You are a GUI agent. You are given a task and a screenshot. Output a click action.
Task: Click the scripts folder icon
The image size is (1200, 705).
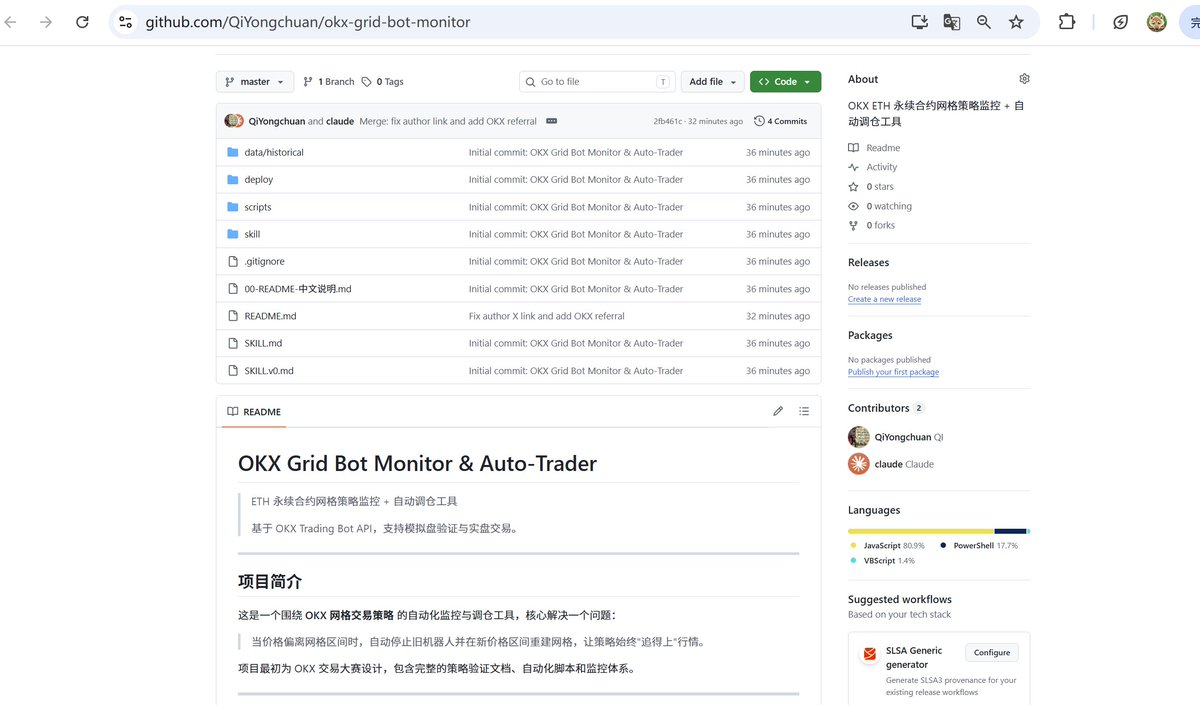pos(233,207)
